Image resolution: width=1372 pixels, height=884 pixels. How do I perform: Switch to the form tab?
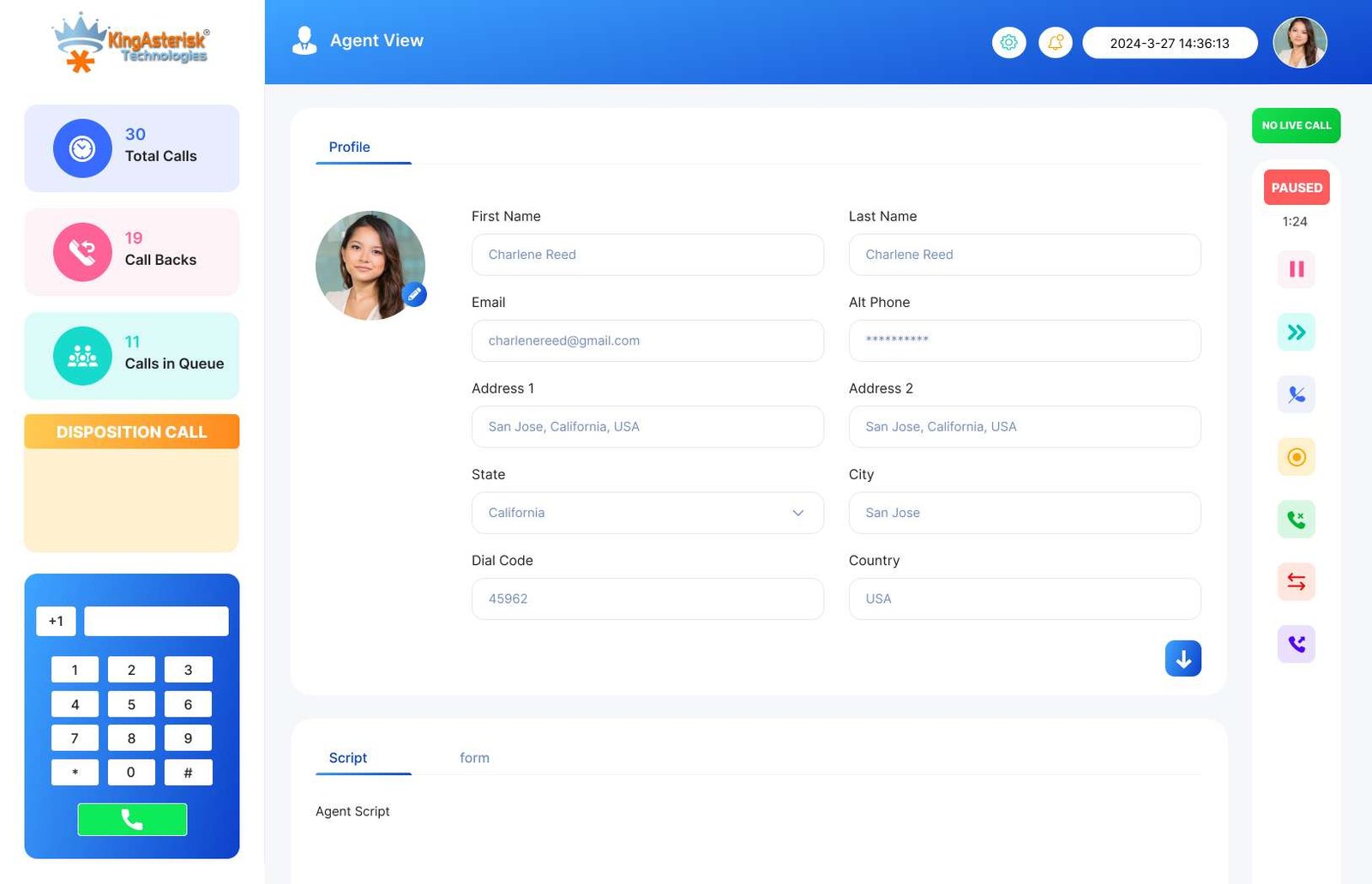[474, 758]
